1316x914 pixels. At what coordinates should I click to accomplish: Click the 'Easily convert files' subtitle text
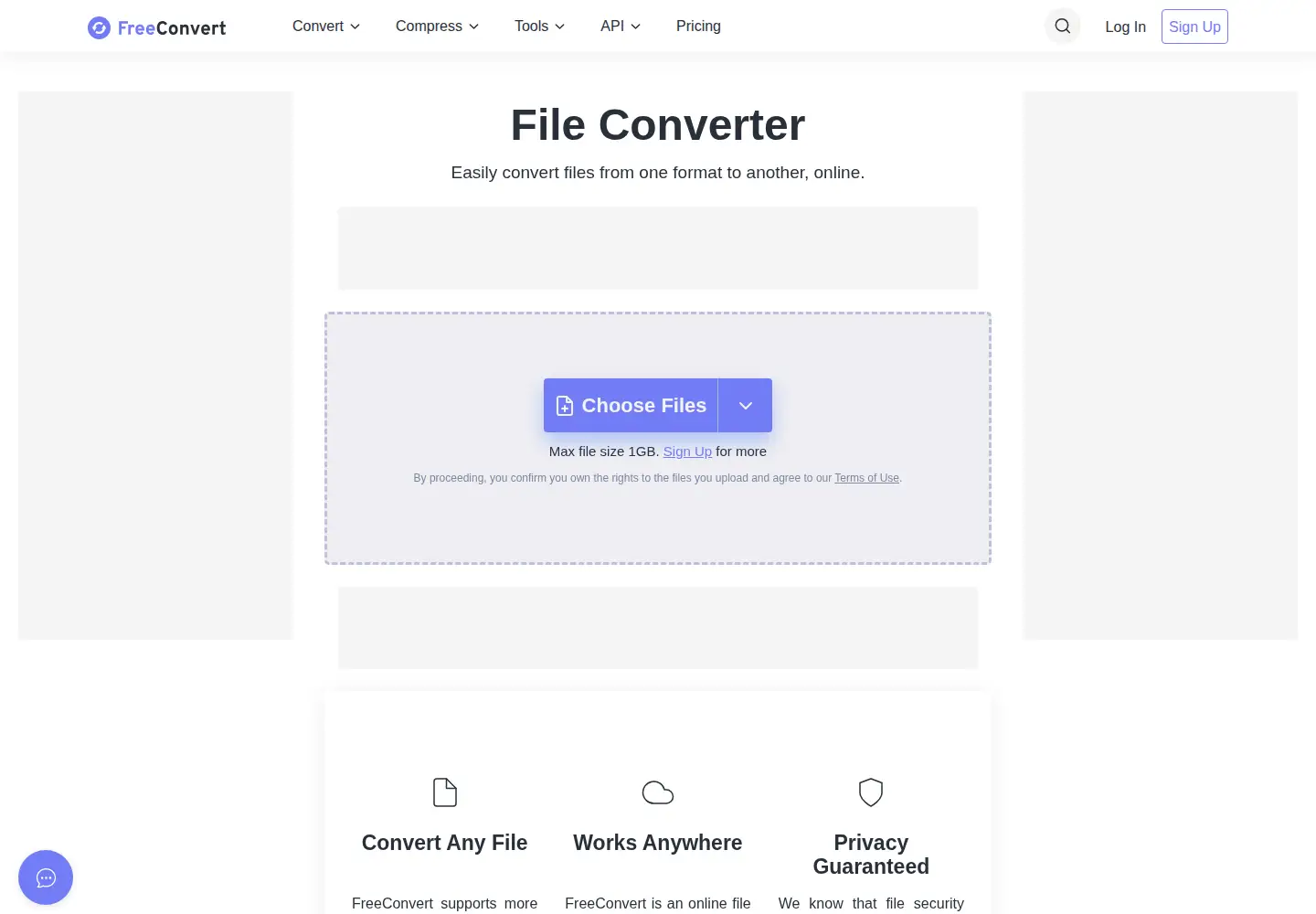(x=658, y=173)
